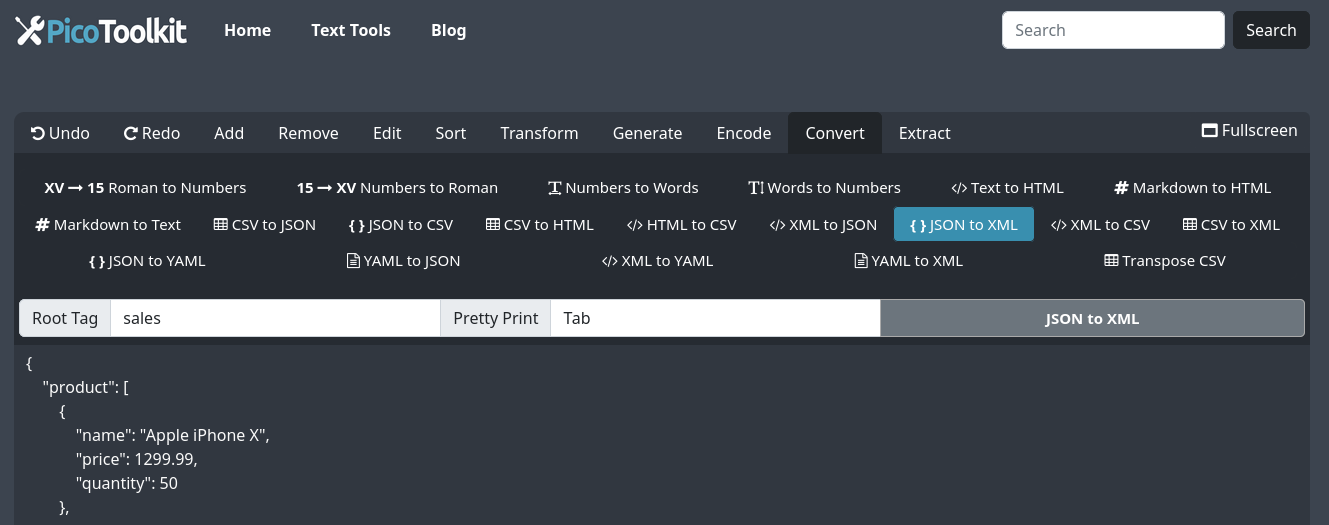Click the Search button

(x=1270, y=30)
